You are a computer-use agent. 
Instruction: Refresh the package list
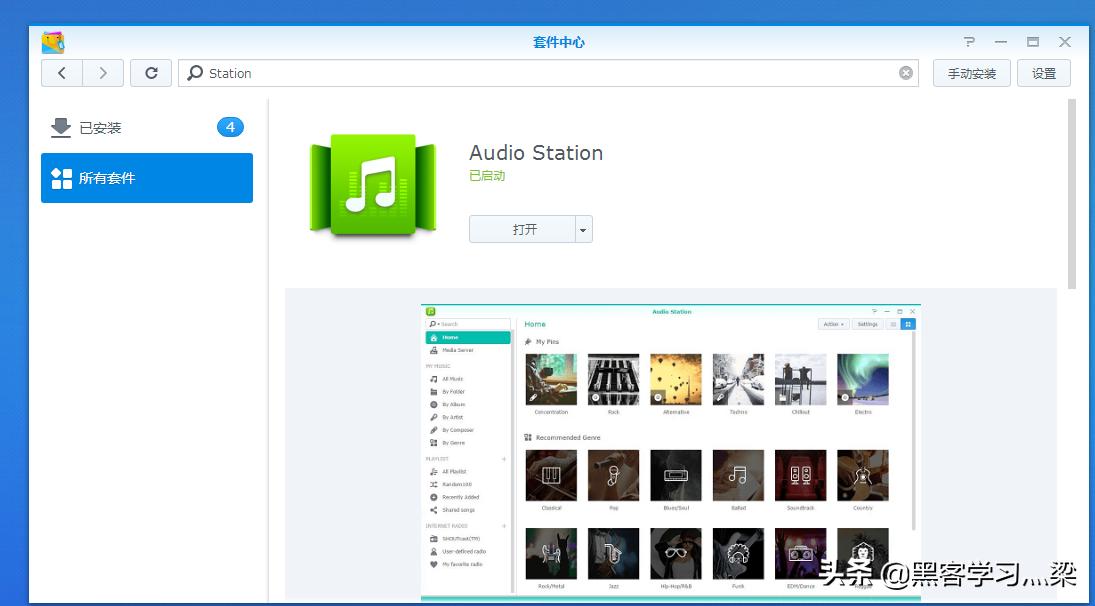click(151, 73)
